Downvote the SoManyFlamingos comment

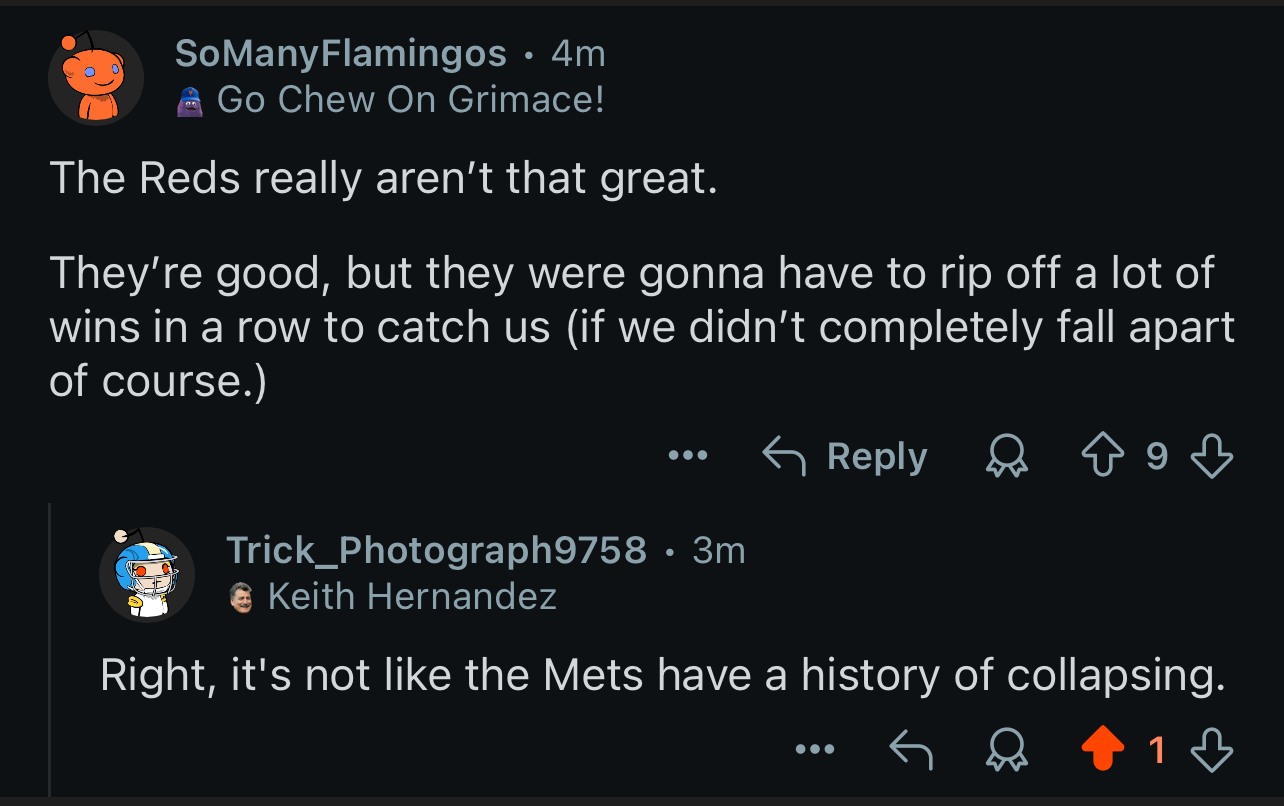coord(1211,457)
